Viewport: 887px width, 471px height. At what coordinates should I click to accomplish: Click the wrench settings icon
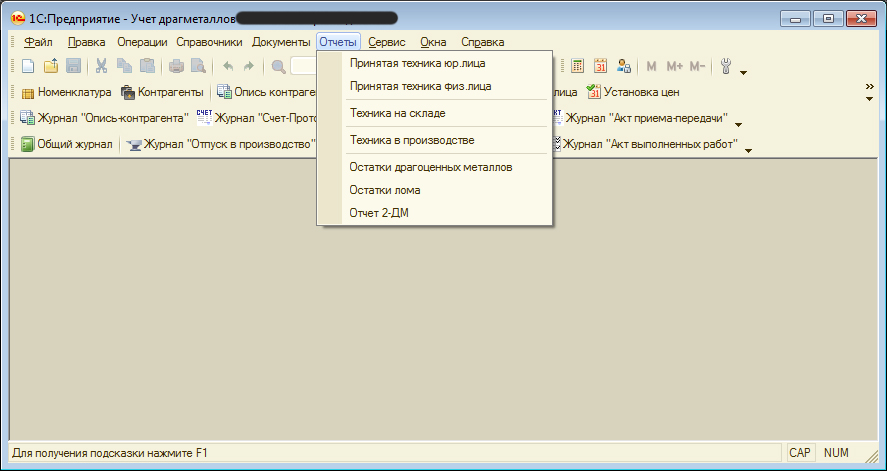[x=726, y=67]
